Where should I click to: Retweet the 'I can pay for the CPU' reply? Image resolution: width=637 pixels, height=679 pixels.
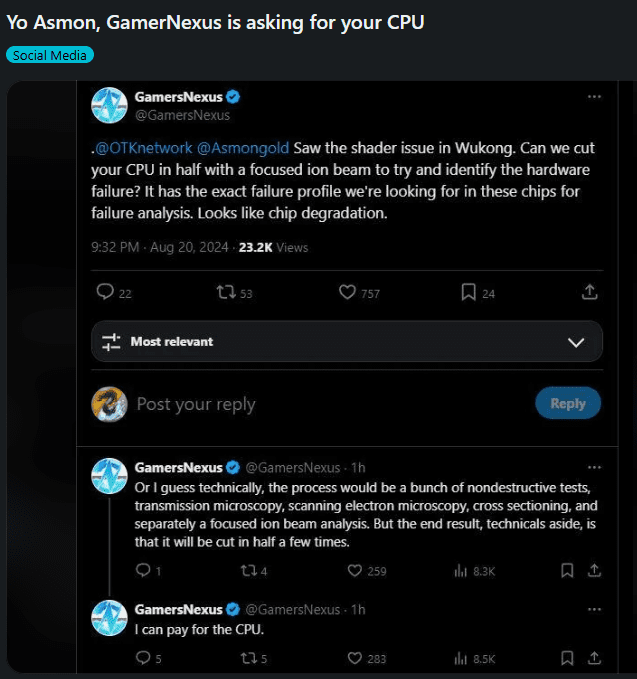pos(251,658)
